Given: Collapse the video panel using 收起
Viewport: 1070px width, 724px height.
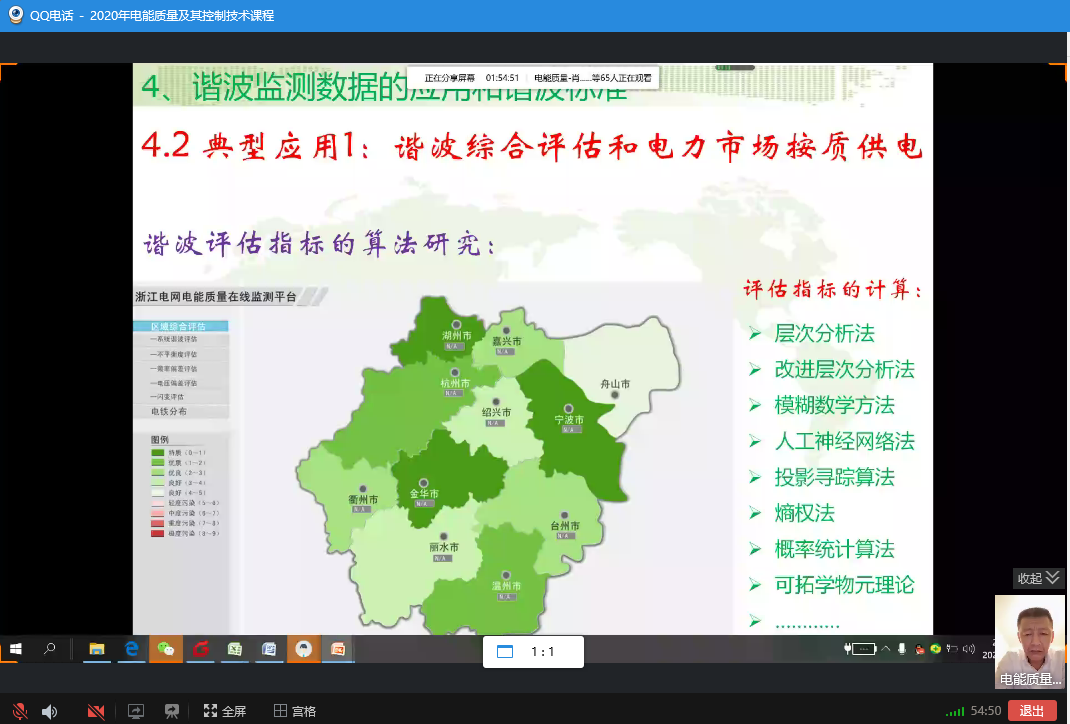Looking at the screenshot, I should 1038,578.
